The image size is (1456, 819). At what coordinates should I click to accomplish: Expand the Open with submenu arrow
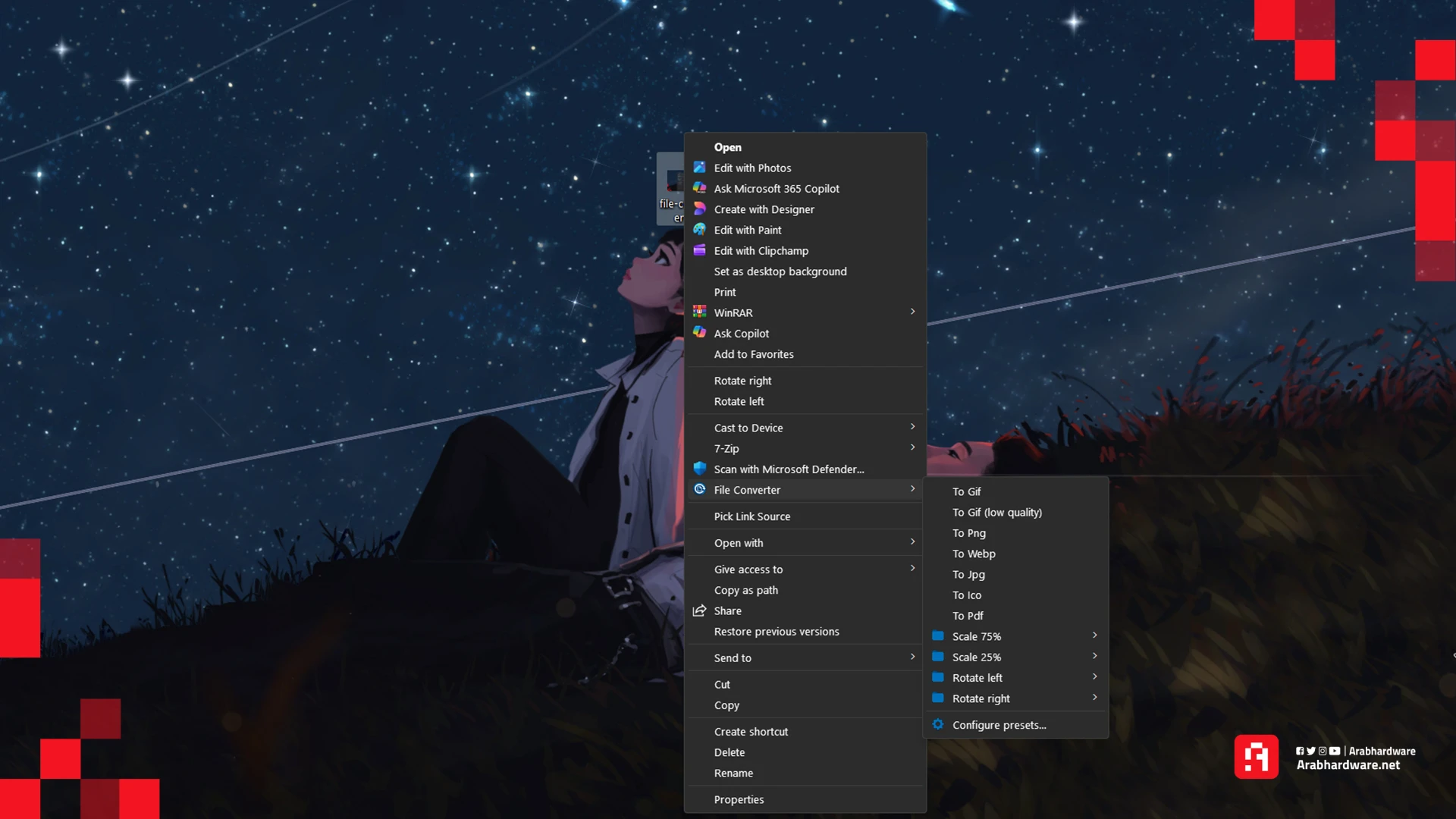point(912,541)
